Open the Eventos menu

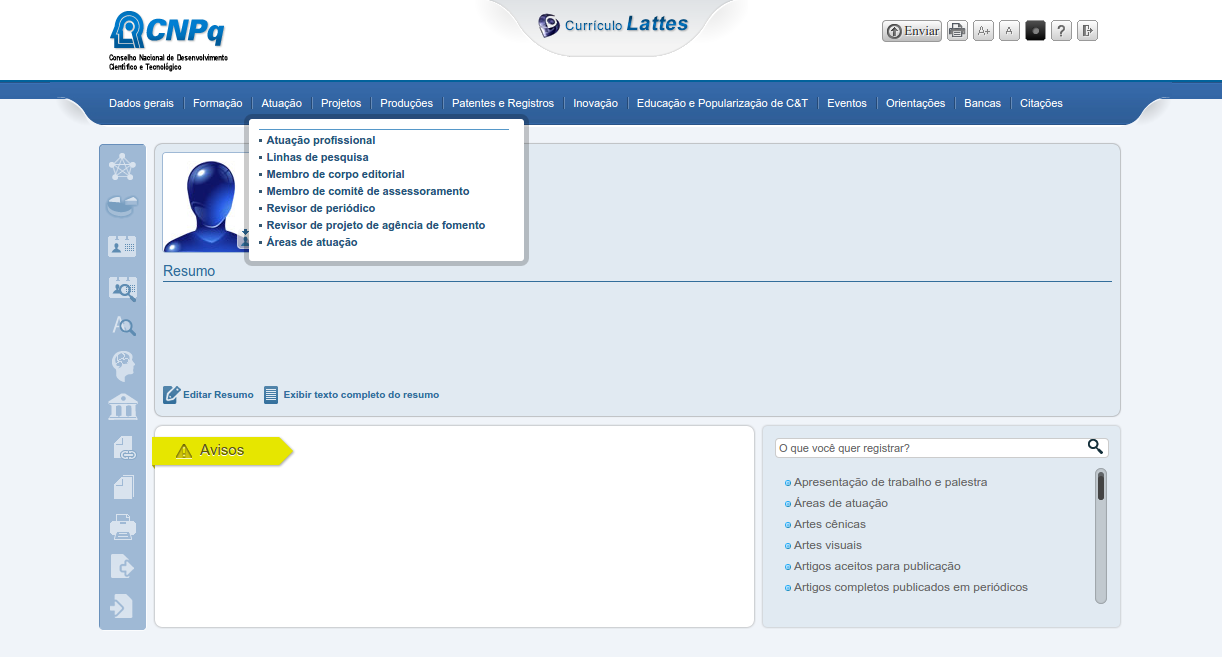pos(847,103)
